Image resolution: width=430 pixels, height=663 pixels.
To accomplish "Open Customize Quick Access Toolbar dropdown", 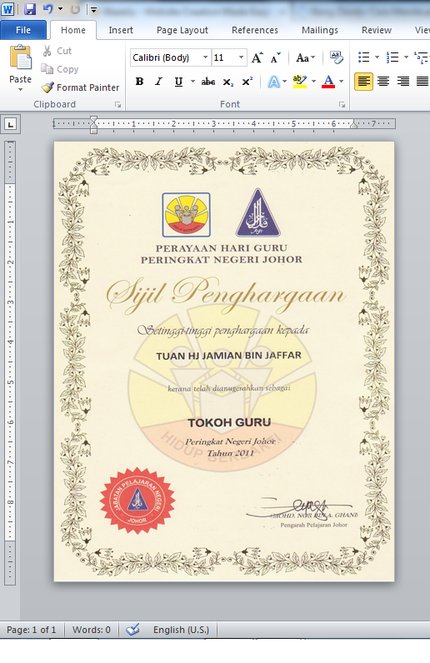I will click(93, 9).
